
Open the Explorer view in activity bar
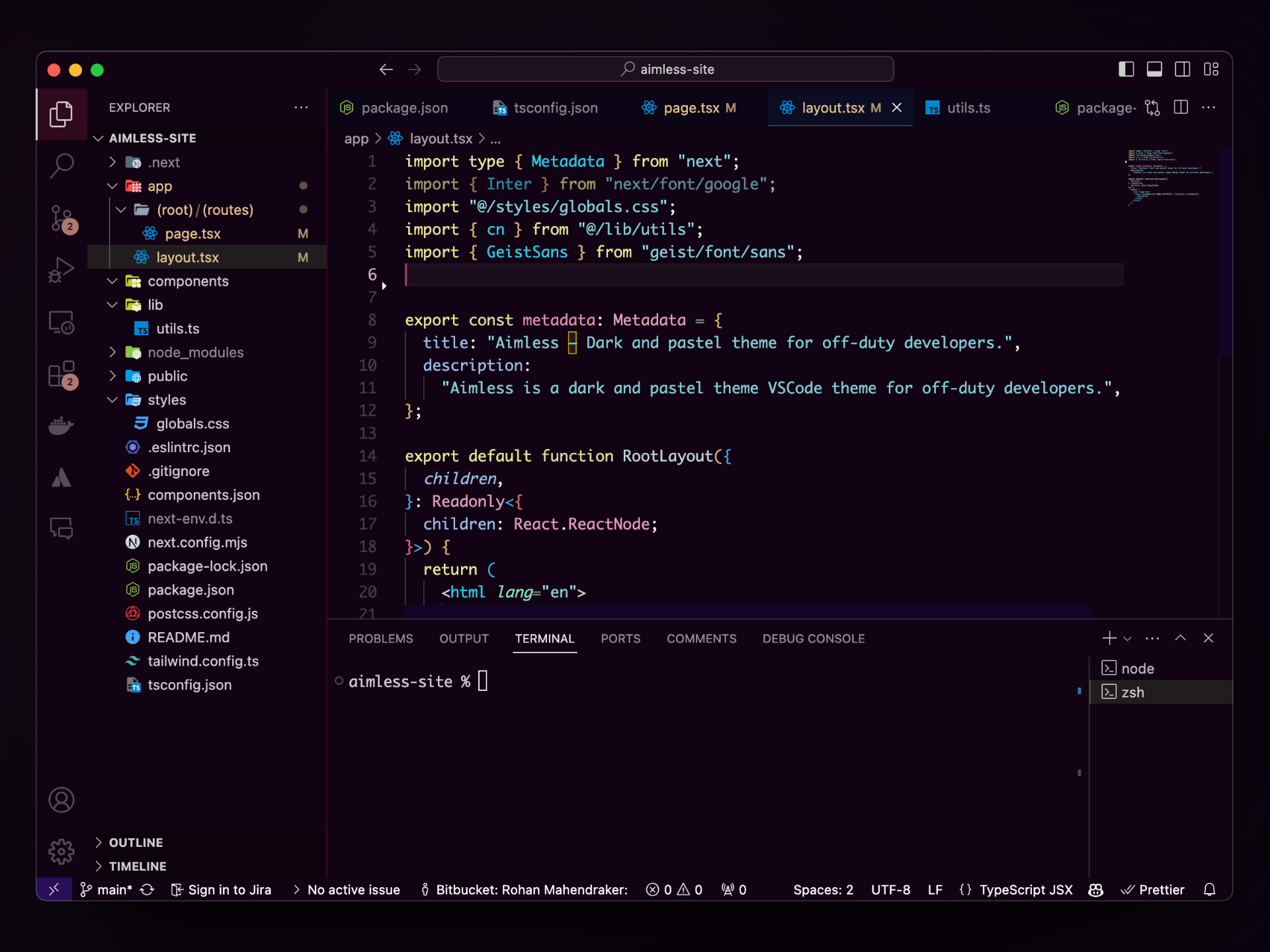point(61,114)
